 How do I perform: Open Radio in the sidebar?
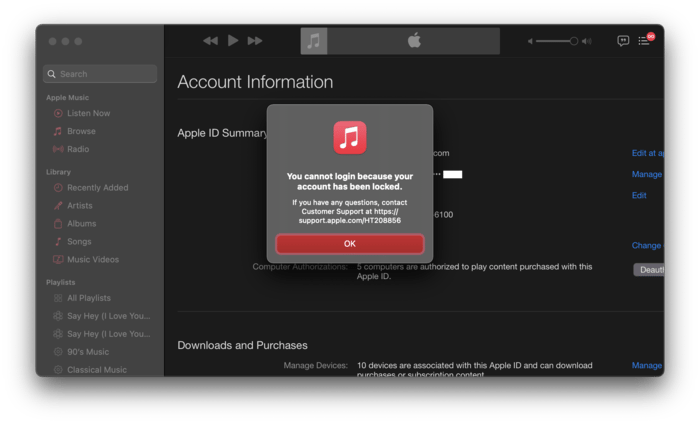point(78,149)
